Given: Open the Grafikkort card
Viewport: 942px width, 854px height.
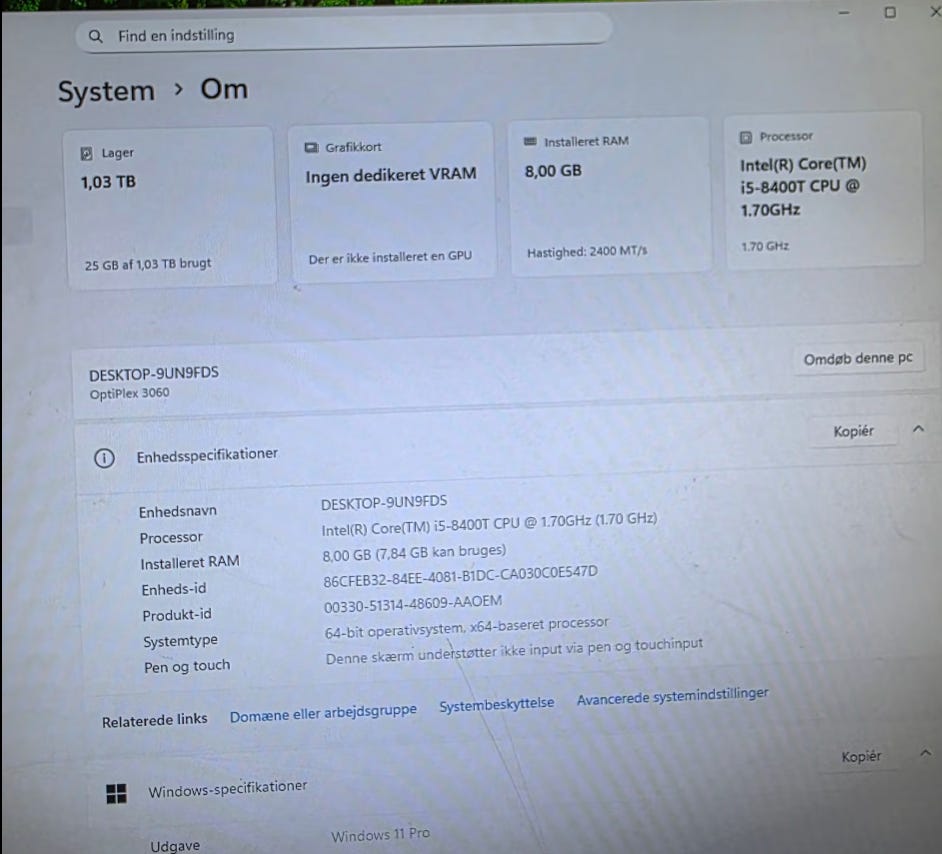Looking at the screenshot, I should (x=392, y=201).
